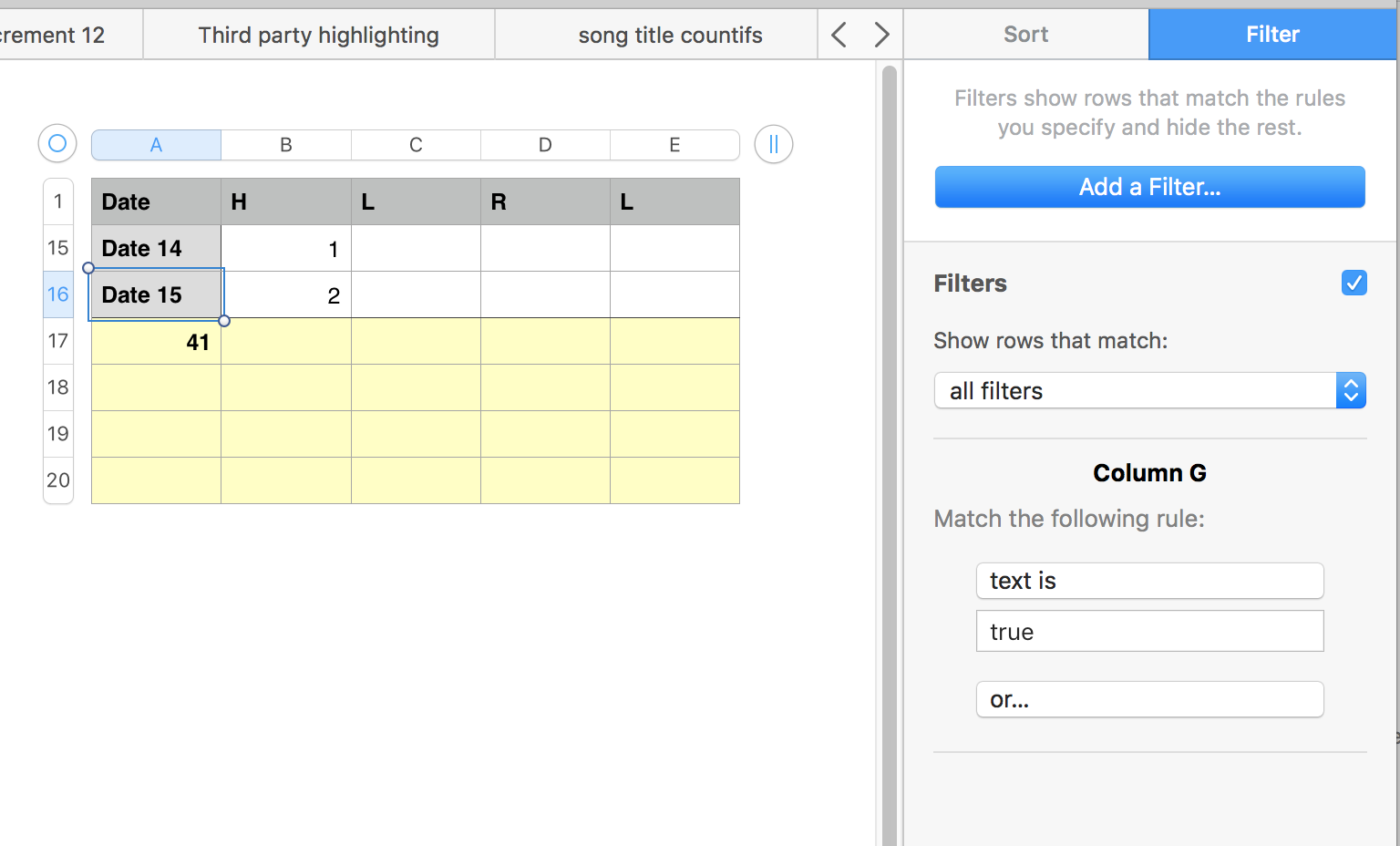Select column E header

click(674, 145)
